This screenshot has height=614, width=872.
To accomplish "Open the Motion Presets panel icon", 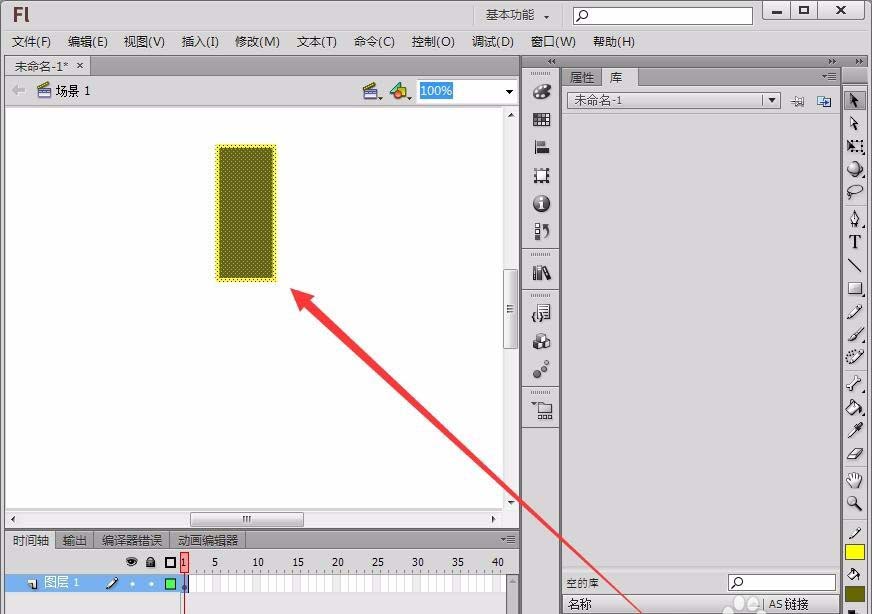I will coord(541,369).
